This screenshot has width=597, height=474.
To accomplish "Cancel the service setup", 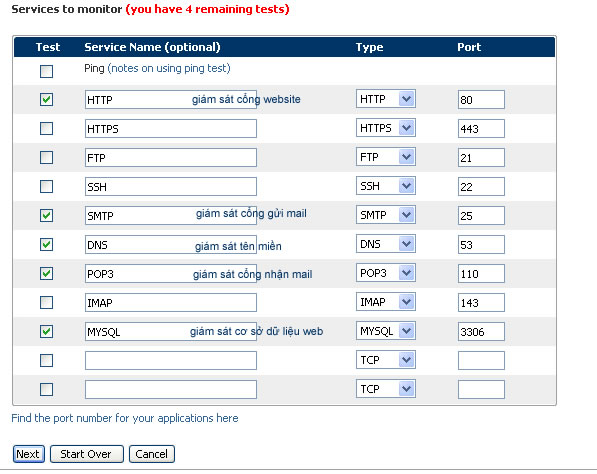I will (152, 454).
